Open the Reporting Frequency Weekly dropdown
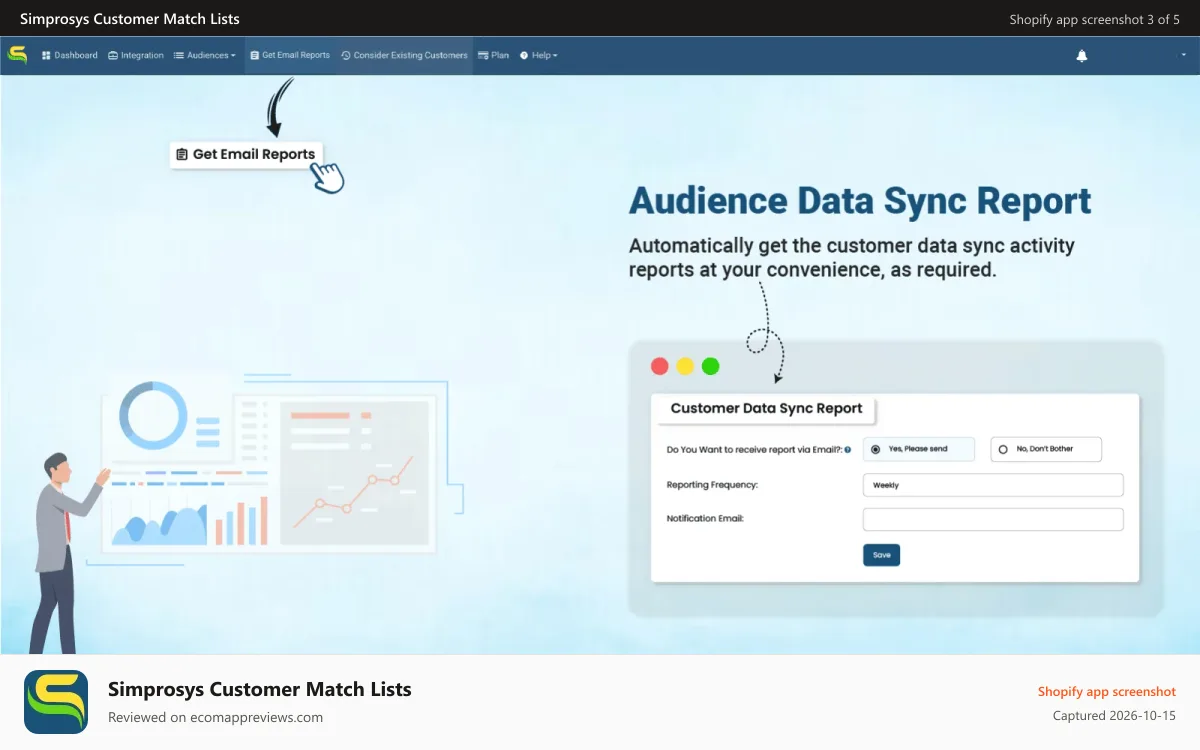1200x750 pixels. click(993, 485)
